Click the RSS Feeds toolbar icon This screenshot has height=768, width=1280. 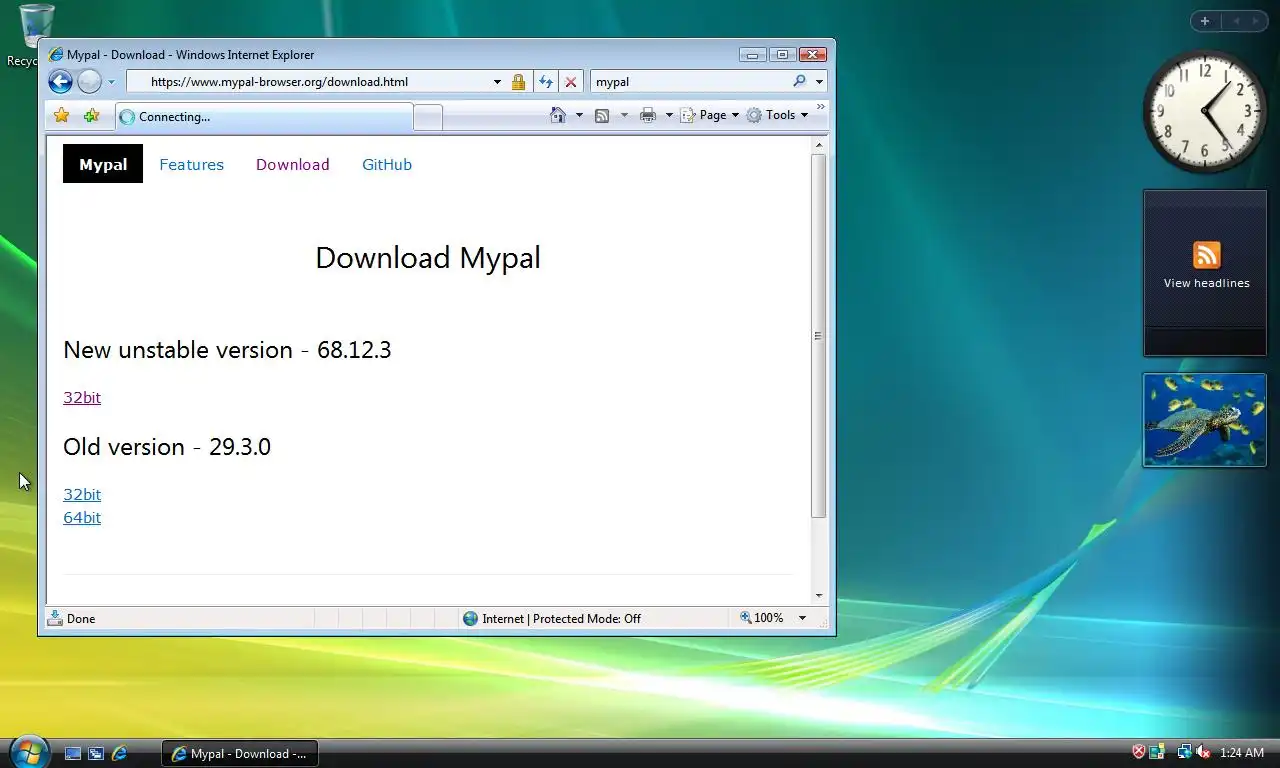[x=602, y=115]
